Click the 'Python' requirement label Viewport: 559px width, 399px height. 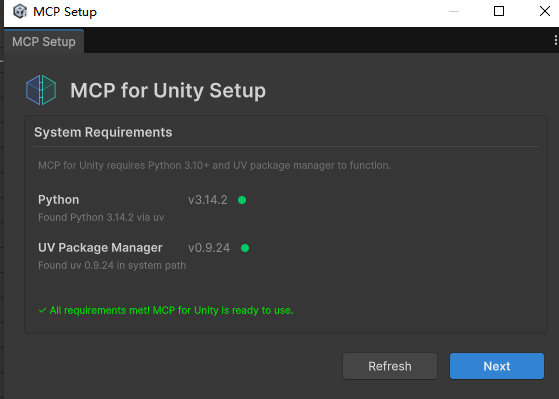tap(58, 200)
